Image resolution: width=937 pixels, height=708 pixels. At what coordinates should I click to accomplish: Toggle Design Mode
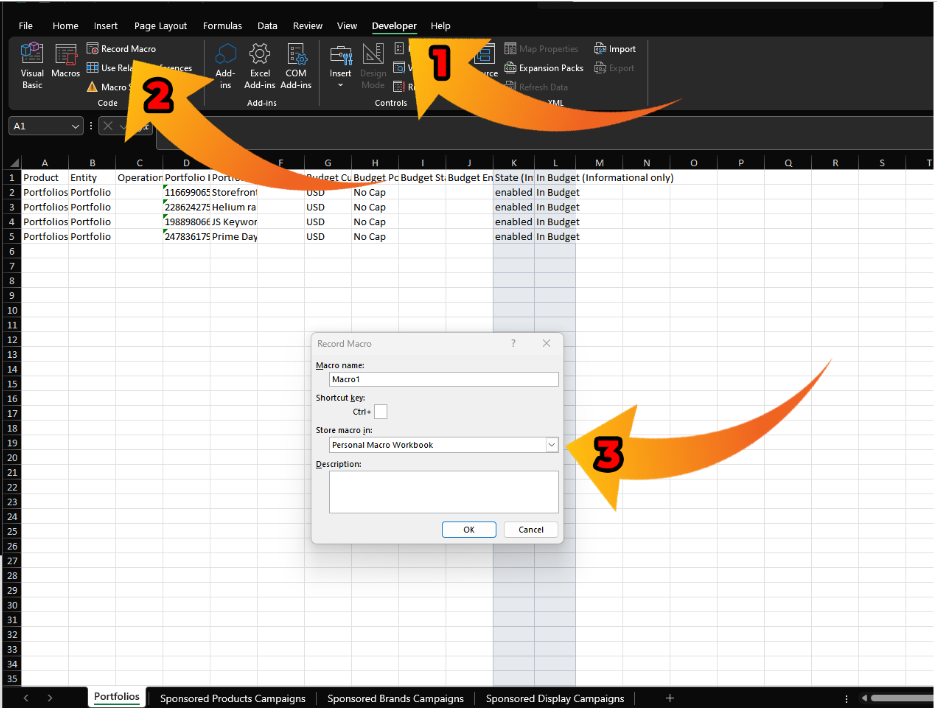coord(373,66)
